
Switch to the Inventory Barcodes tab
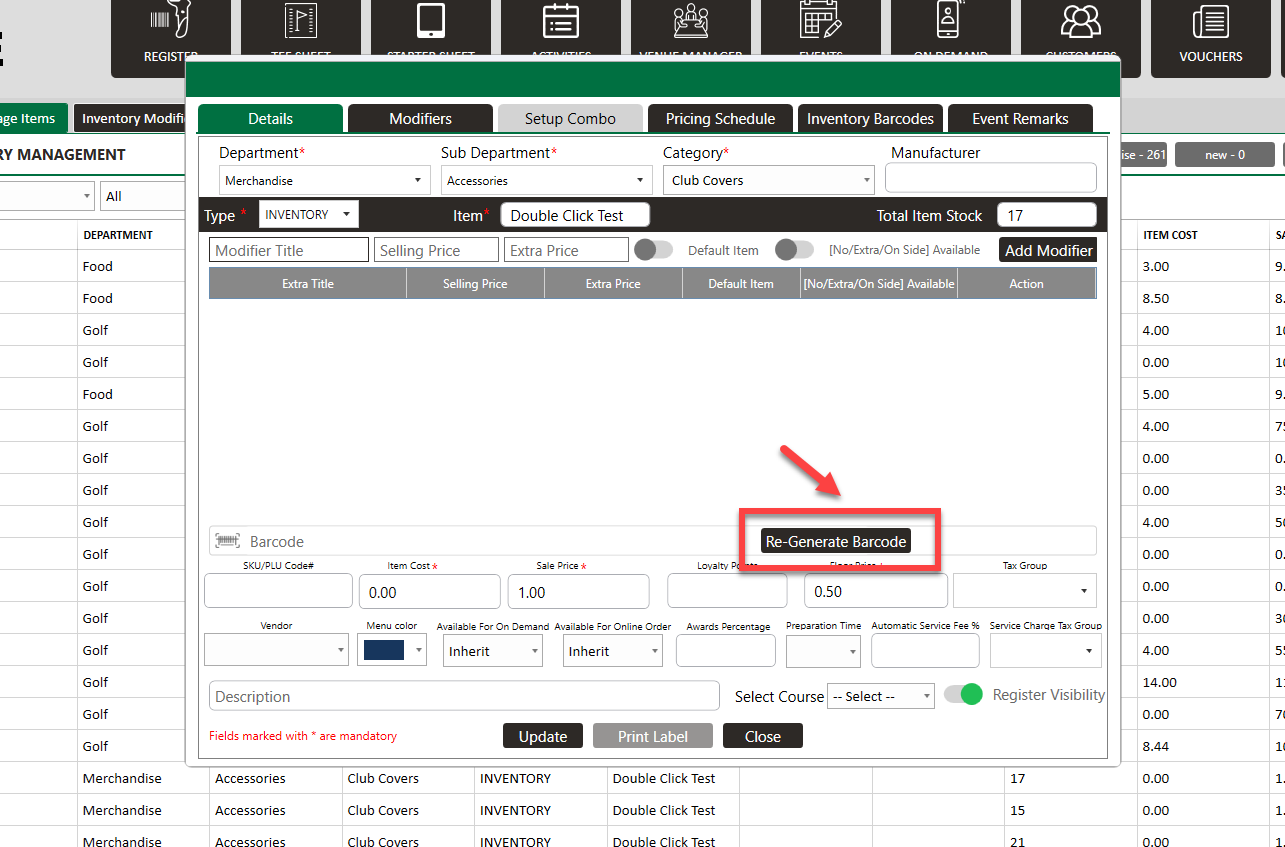[x=870, y=119]
